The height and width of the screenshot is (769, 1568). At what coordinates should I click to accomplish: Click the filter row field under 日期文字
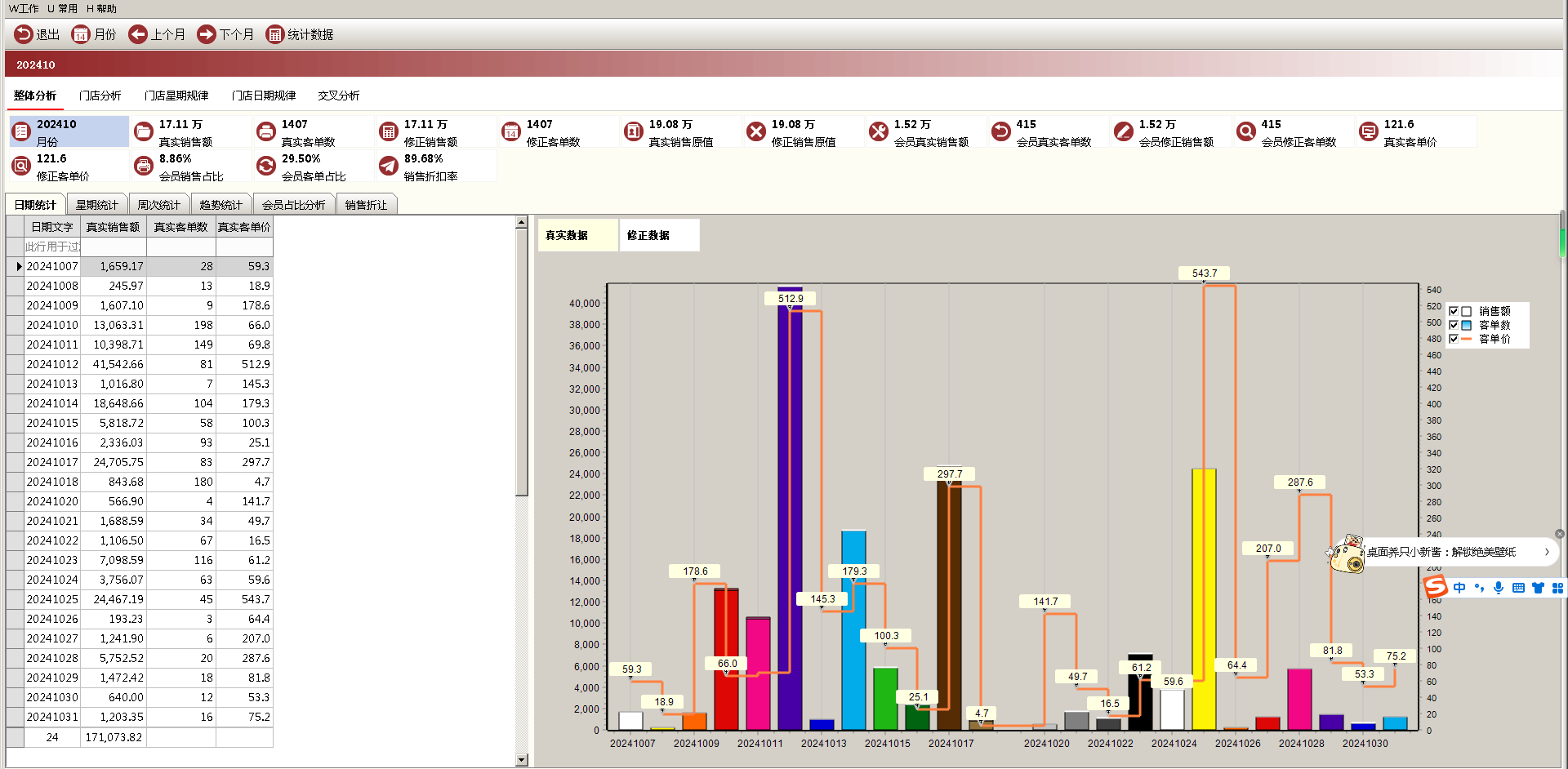[52, 247]
